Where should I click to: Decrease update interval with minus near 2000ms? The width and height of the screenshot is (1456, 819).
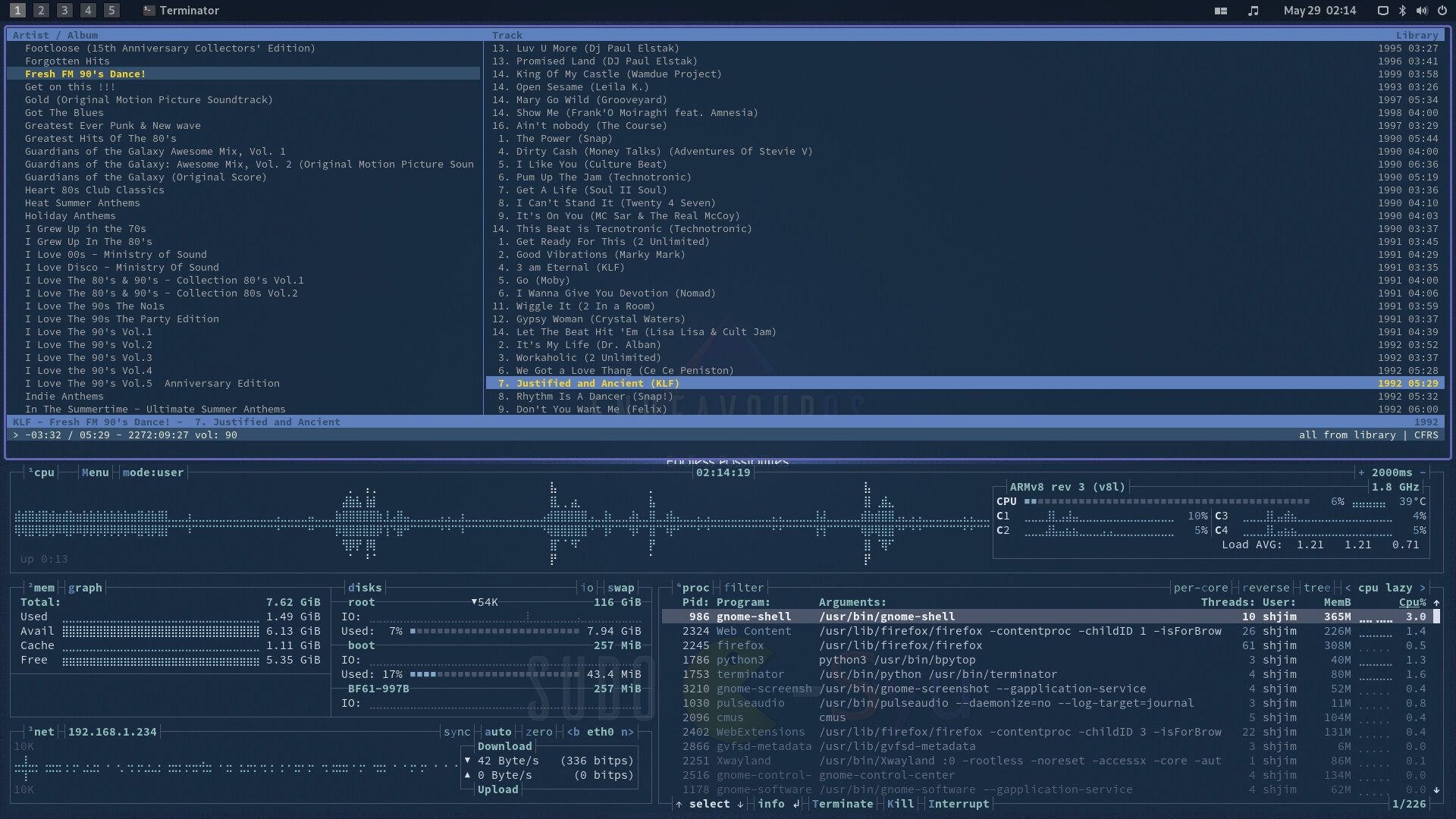1423,472
